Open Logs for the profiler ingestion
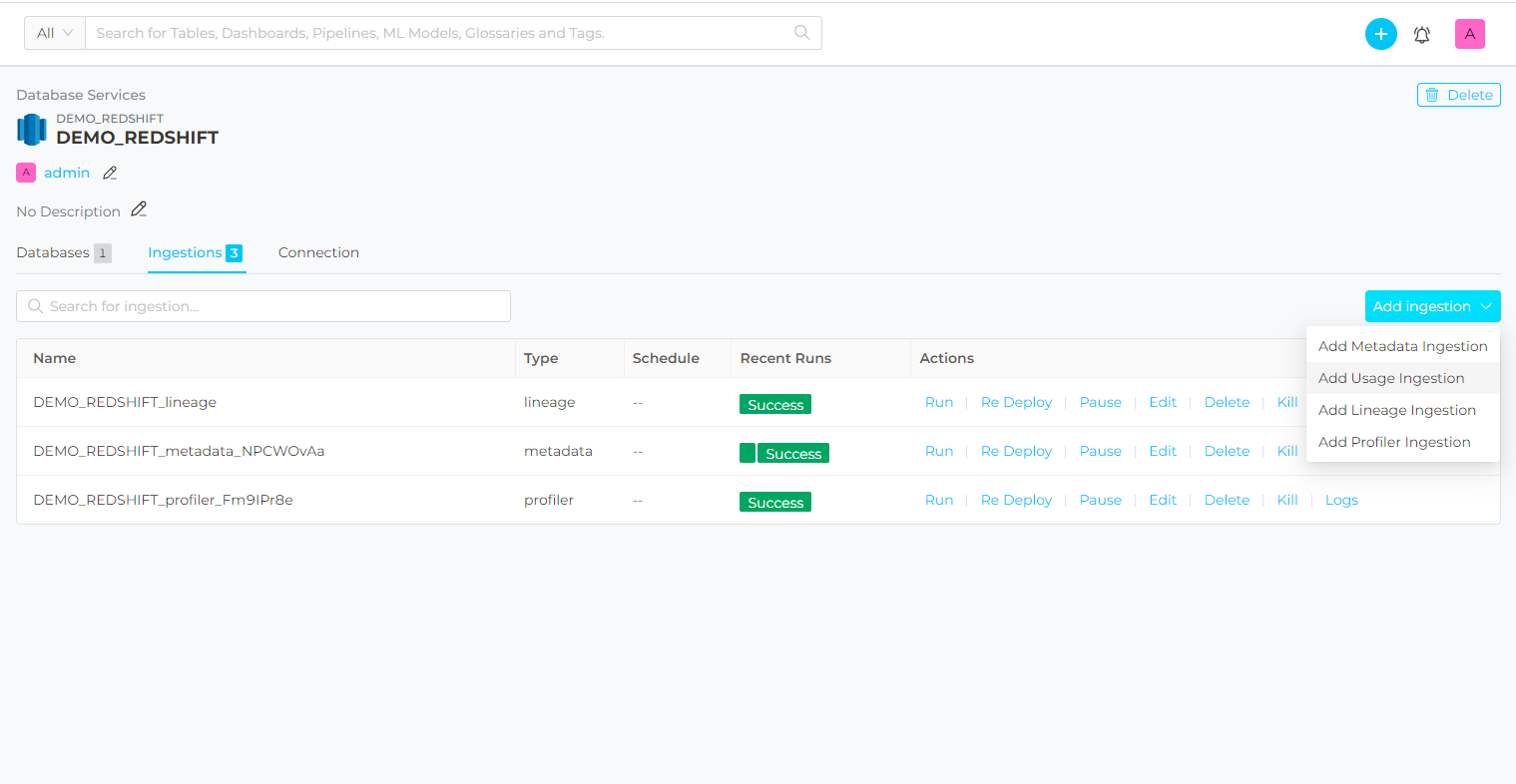 click(x=1341, y=500)
